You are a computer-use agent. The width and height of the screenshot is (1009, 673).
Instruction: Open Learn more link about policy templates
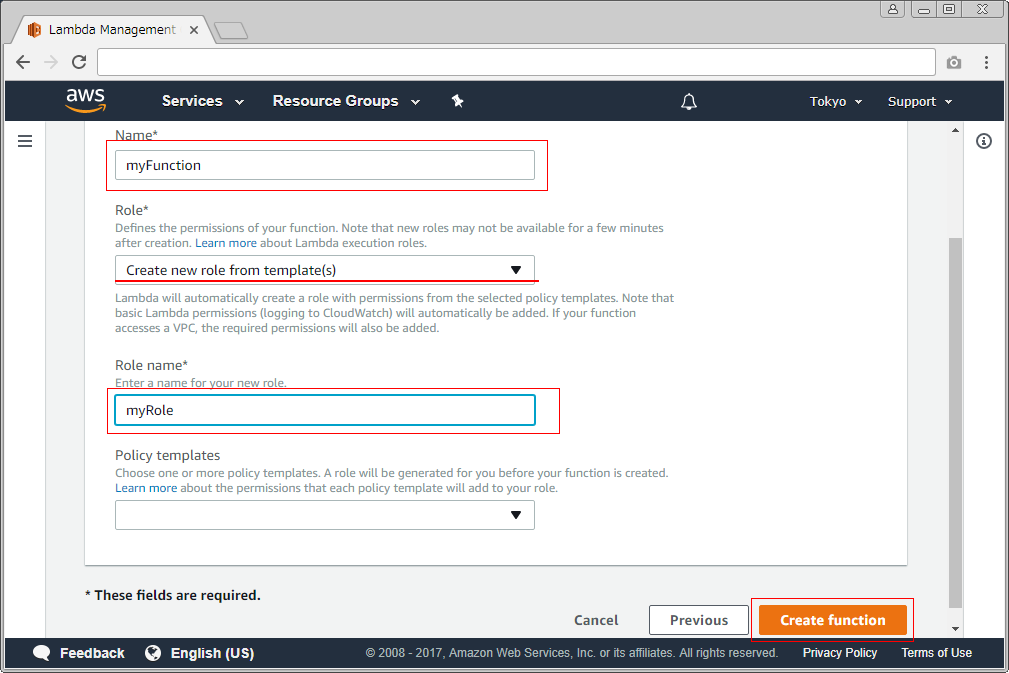tap(146, 488)
